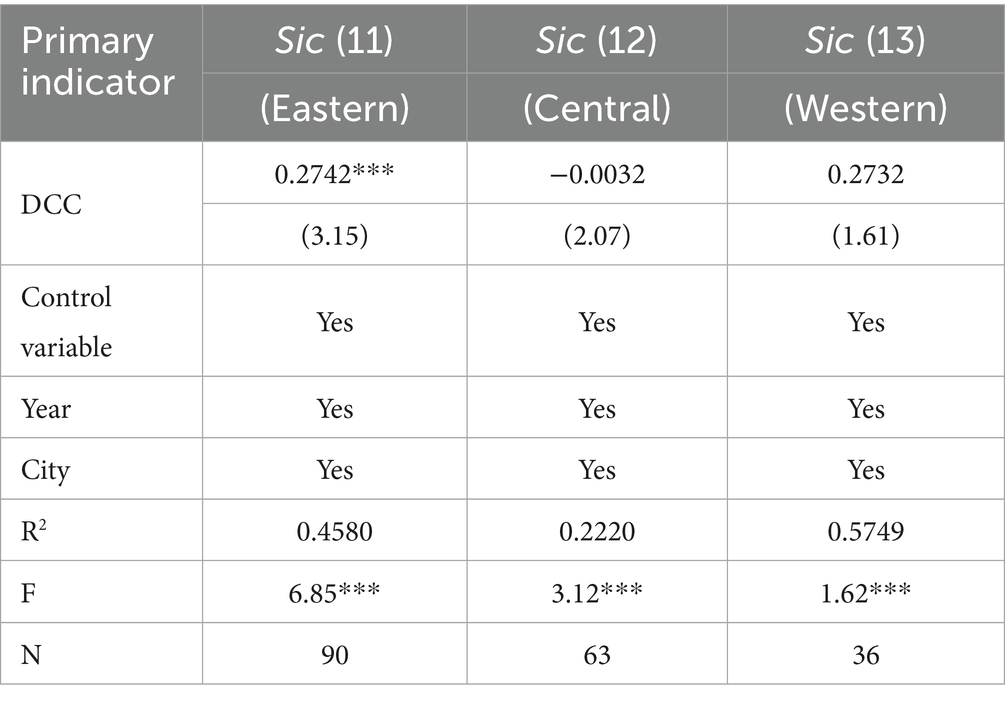Click the Control variable row label
The height and width of the screenshot is (702, 1005).
[x=67, y=322]
